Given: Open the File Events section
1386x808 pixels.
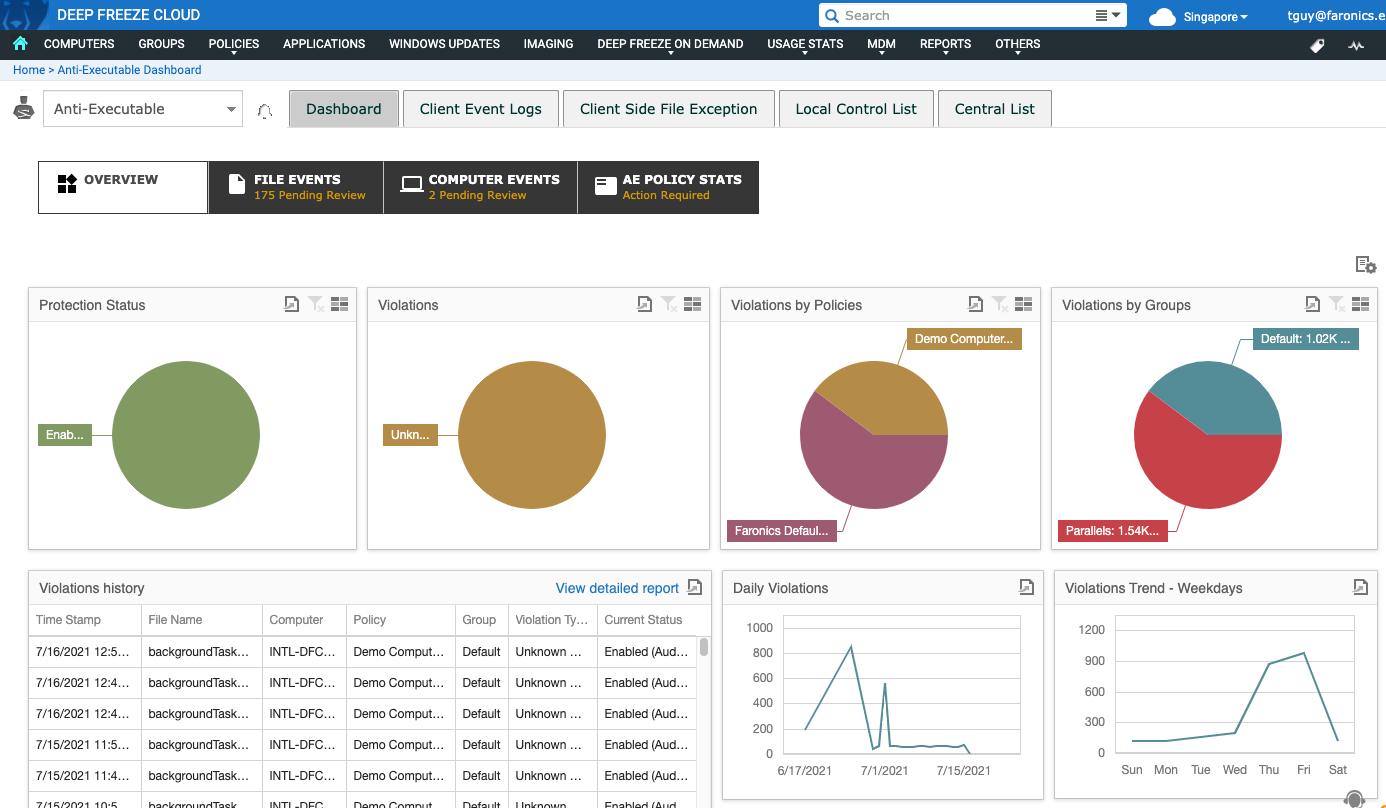Looking at the screenshot, I should [x=296, y=187].
